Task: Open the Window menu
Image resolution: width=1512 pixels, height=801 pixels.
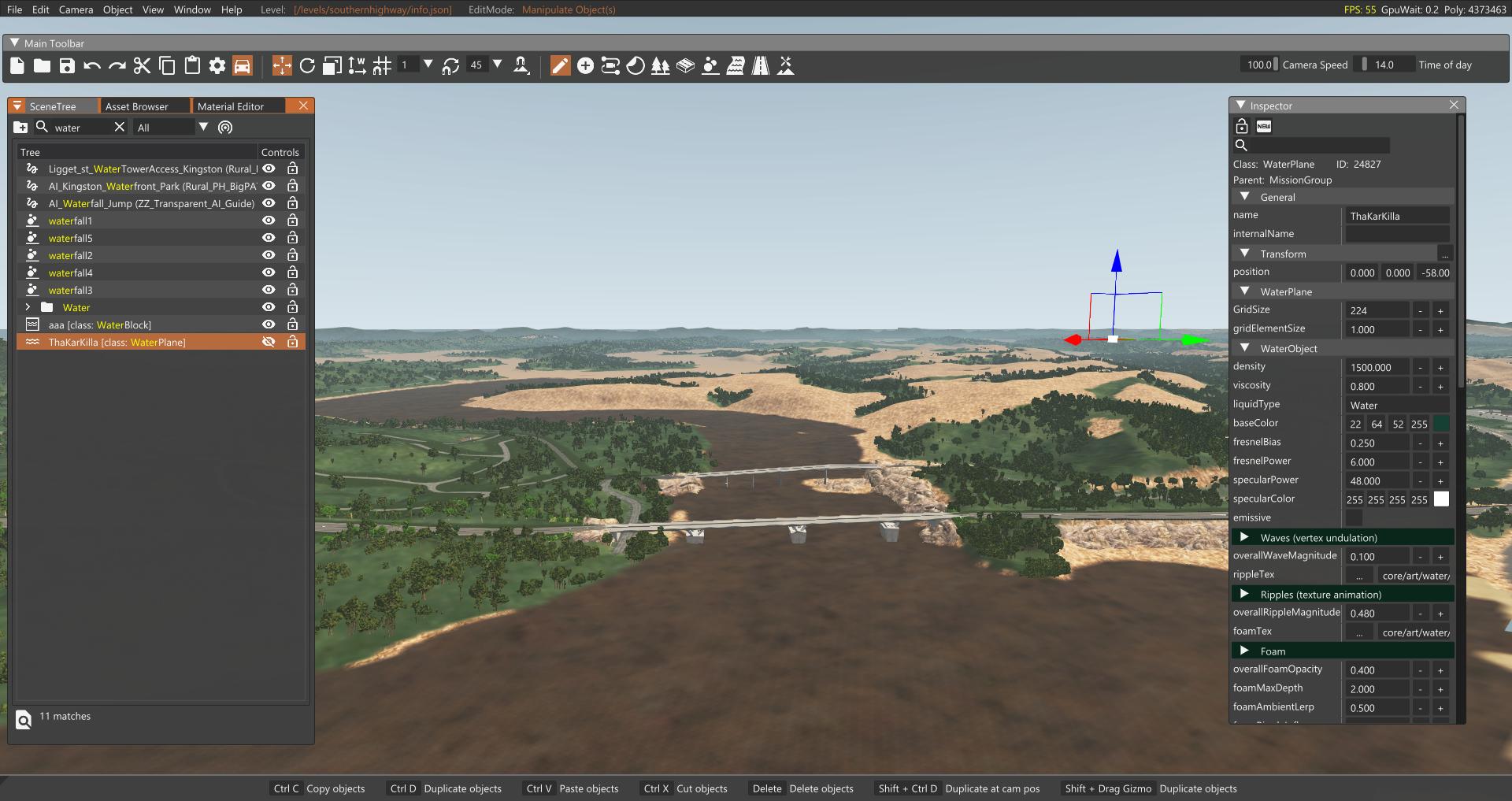Action: (x=192, y=9)
